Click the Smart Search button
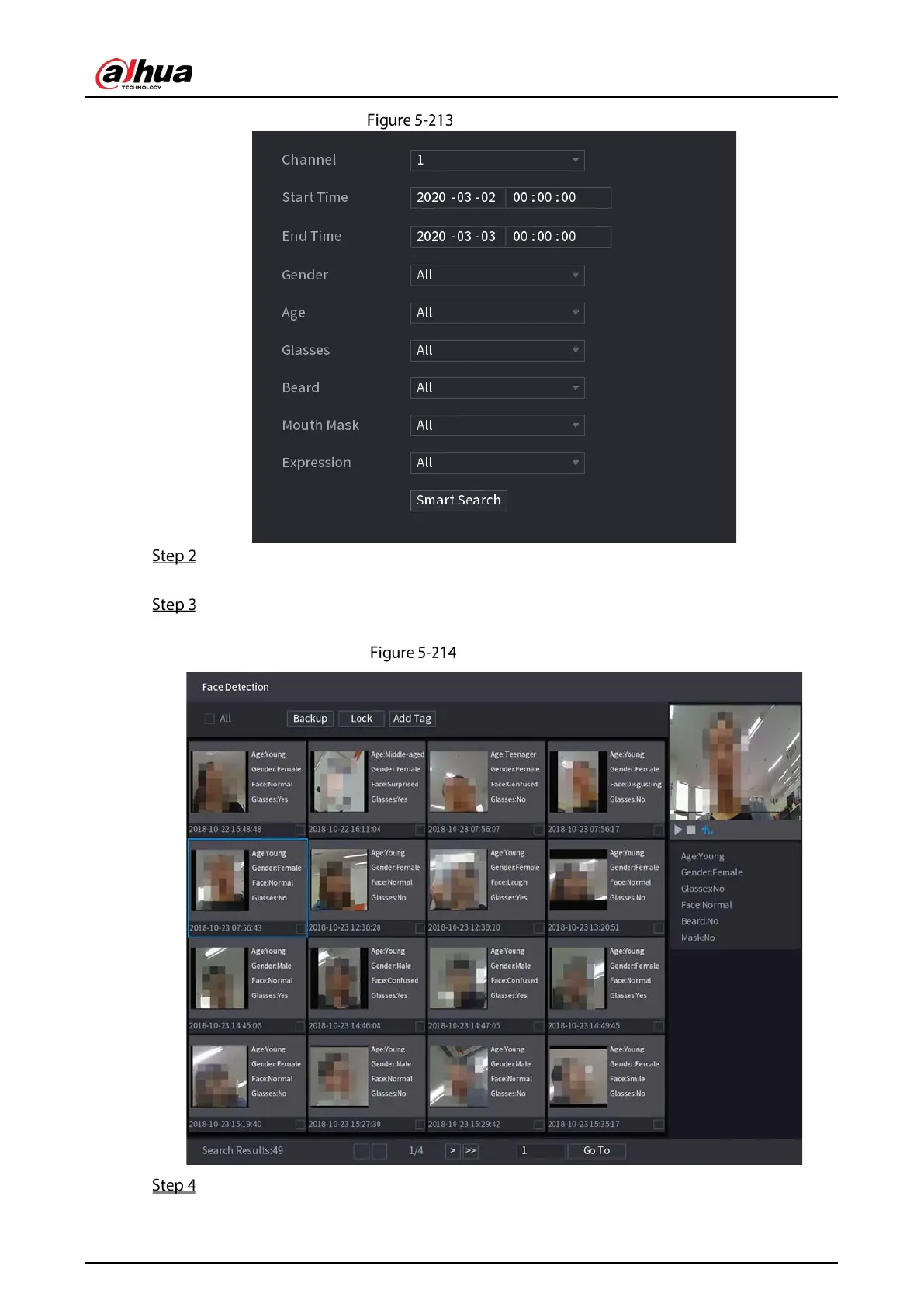Image resolution: width=924 pixels, height=1307 pixels. [459, 500]
